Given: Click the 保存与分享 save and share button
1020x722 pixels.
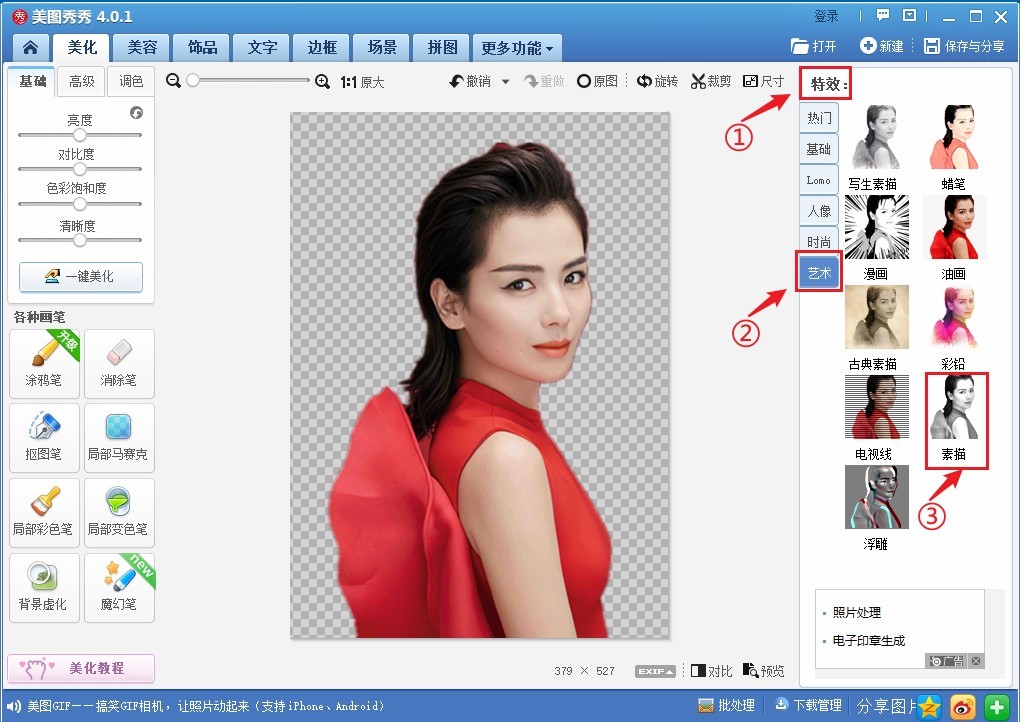Looking at the screenshot, I should click(965, 46).
